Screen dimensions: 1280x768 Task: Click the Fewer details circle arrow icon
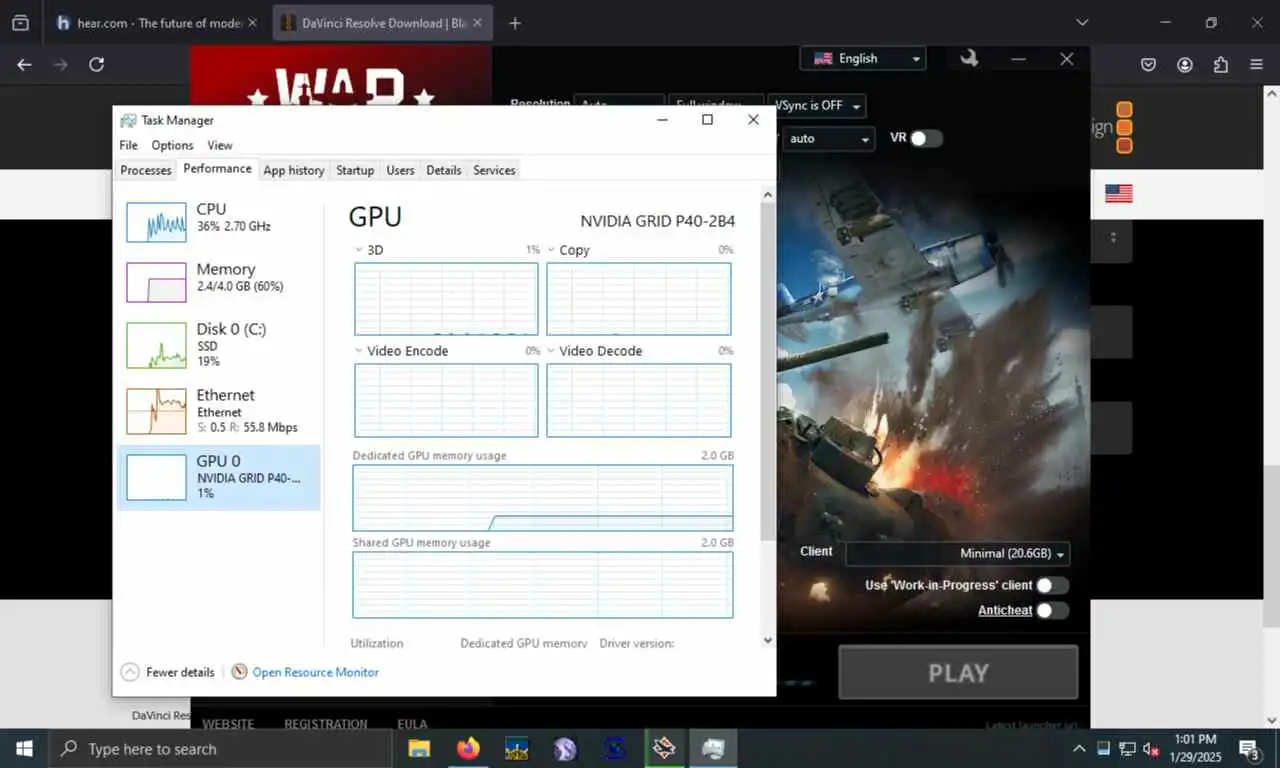point(130,672)
